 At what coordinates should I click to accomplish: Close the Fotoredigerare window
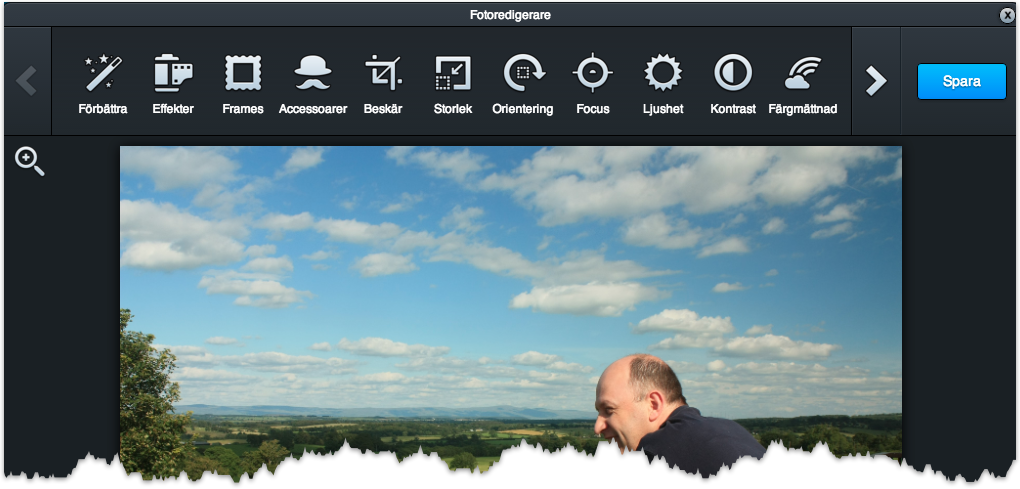click(1008, 16)
